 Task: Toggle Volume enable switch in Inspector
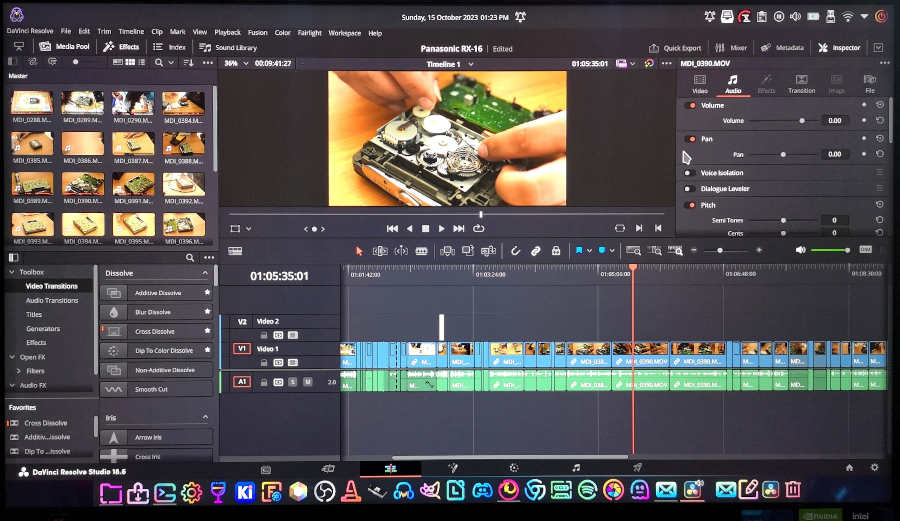[x=691, y=106]
